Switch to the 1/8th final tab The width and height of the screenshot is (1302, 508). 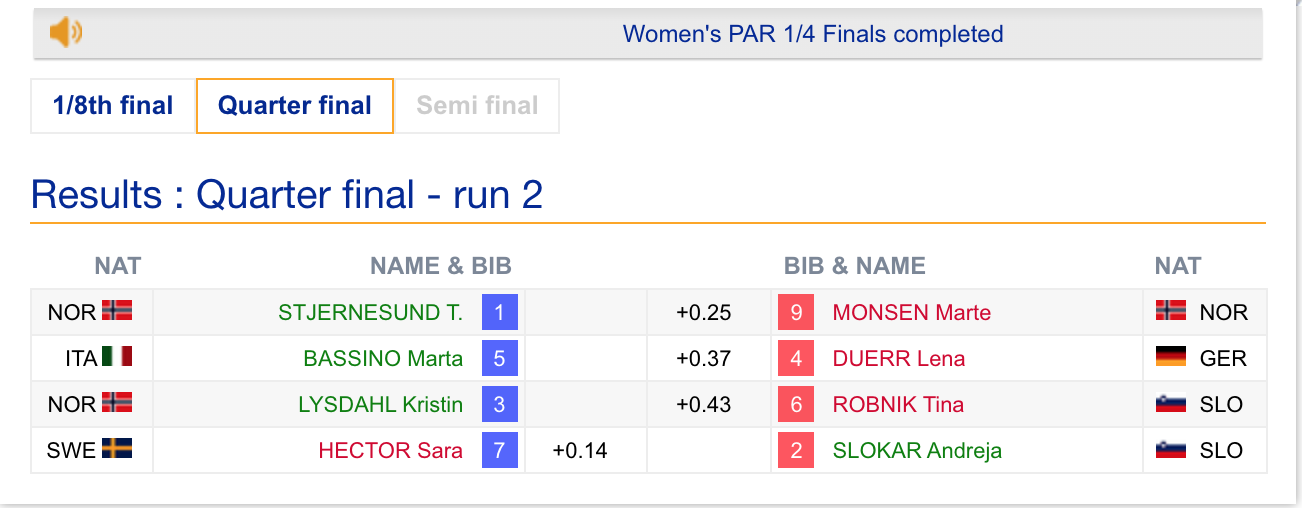pyautogui.click(x=113, y=106)
